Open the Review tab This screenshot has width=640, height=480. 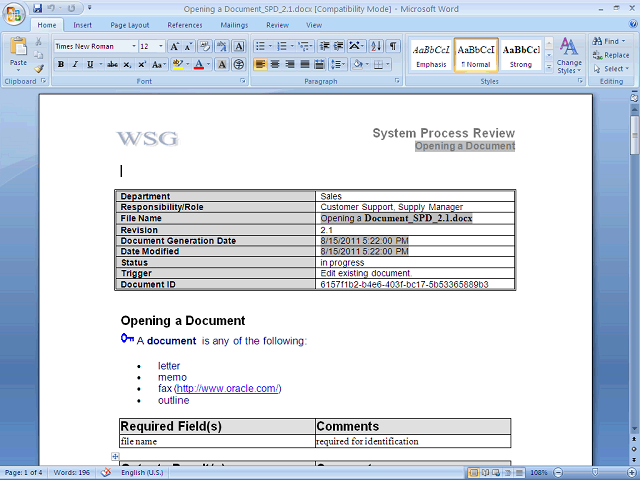tap(278, 25)
